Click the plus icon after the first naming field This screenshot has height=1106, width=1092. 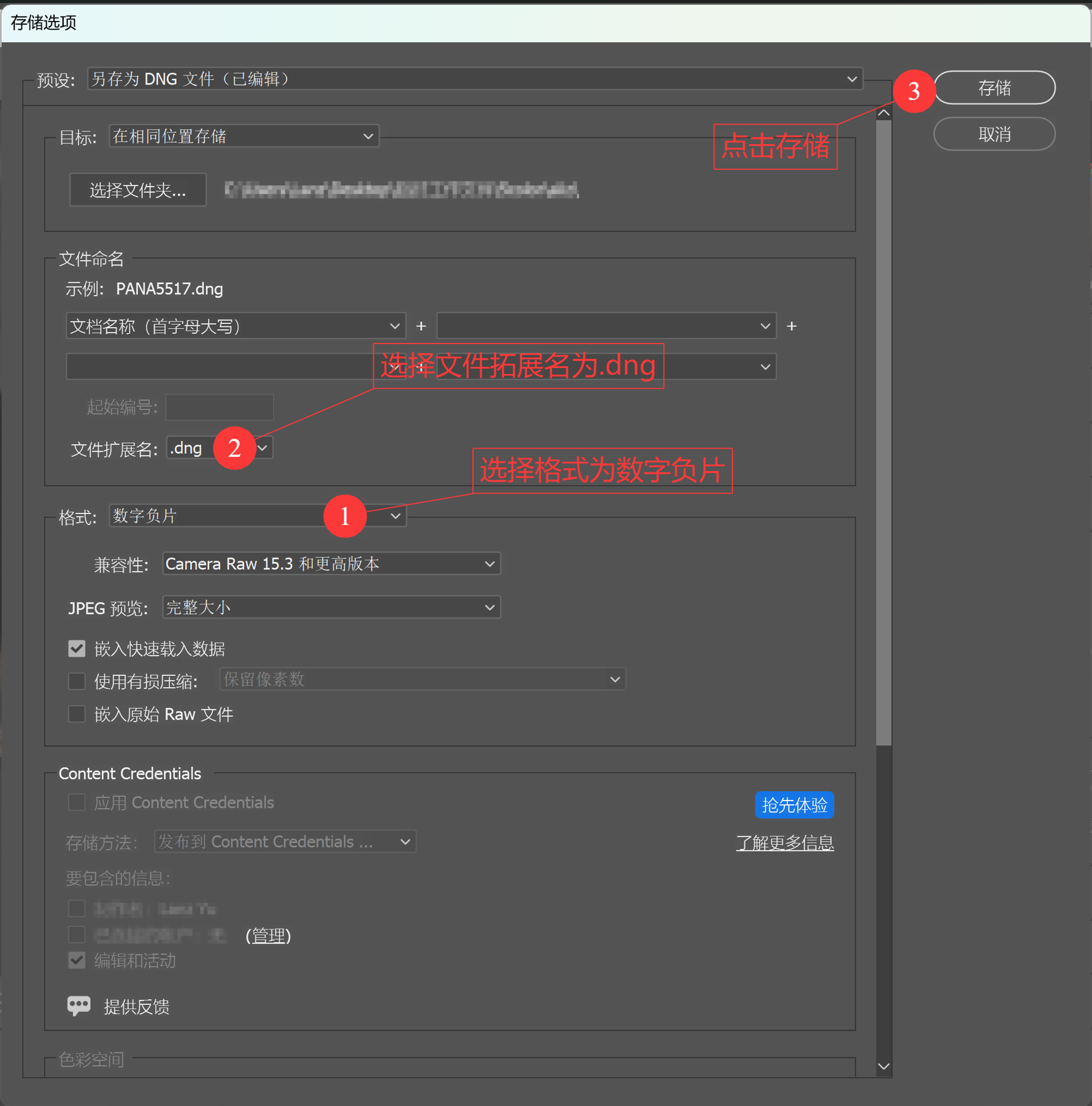(x=421, y=326)
